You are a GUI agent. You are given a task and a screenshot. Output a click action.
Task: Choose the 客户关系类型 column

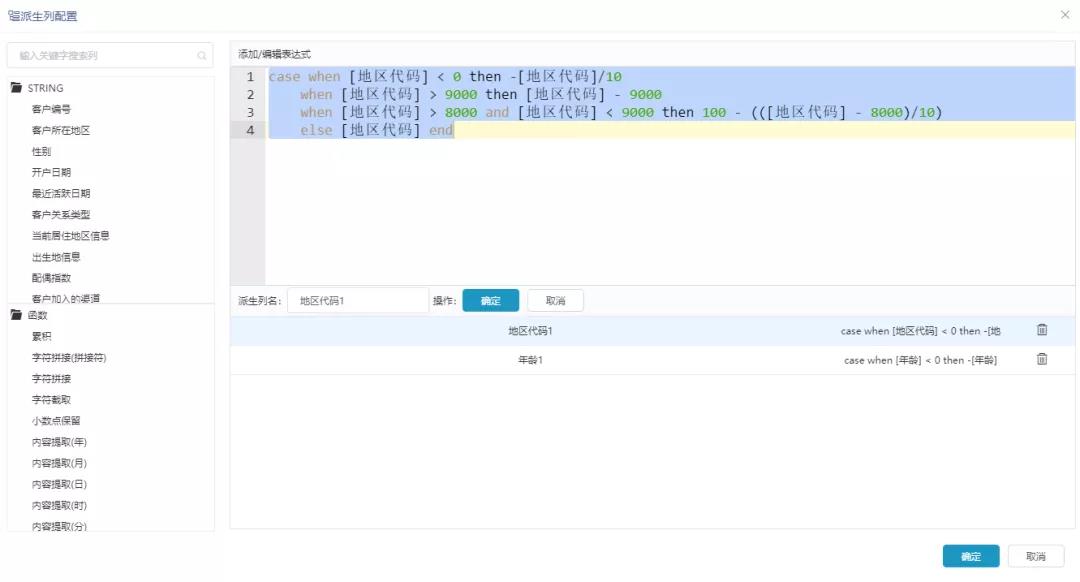(61, 215)
